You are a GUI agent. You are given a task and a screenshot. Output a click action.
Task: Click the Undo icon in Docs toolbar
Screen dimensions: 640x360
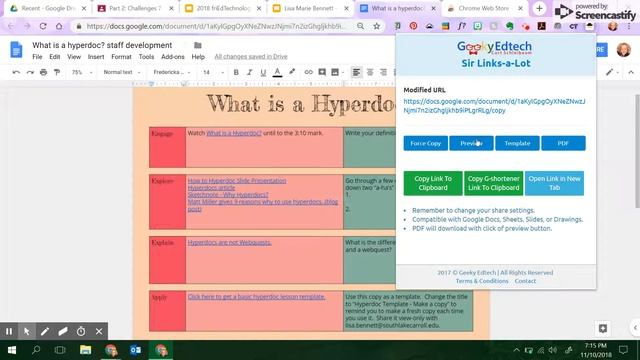[16, 72]
